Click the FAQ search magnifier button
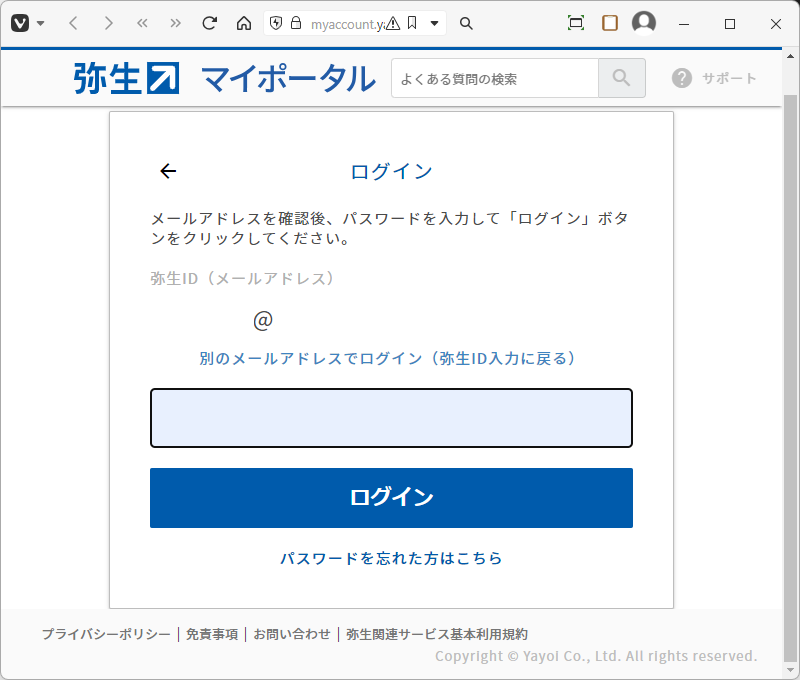Screen dimensions: 800x680 point(621,78)
